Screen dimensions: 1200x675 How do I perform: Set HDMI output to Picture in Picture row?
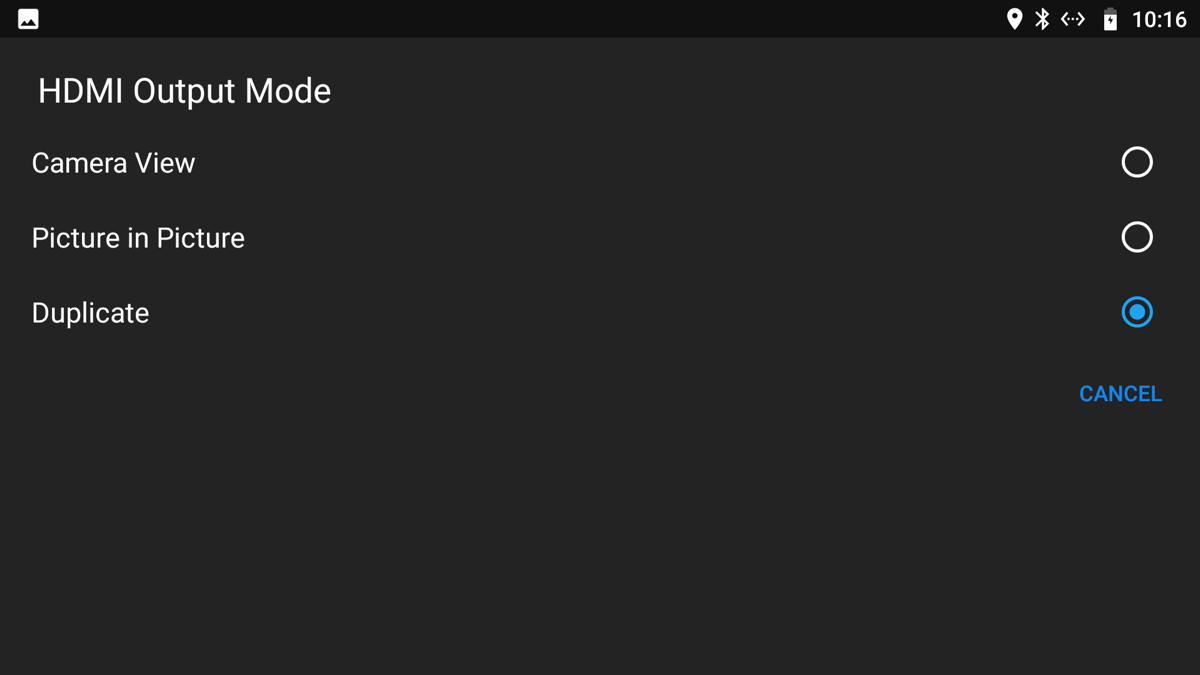pos(600,237)
